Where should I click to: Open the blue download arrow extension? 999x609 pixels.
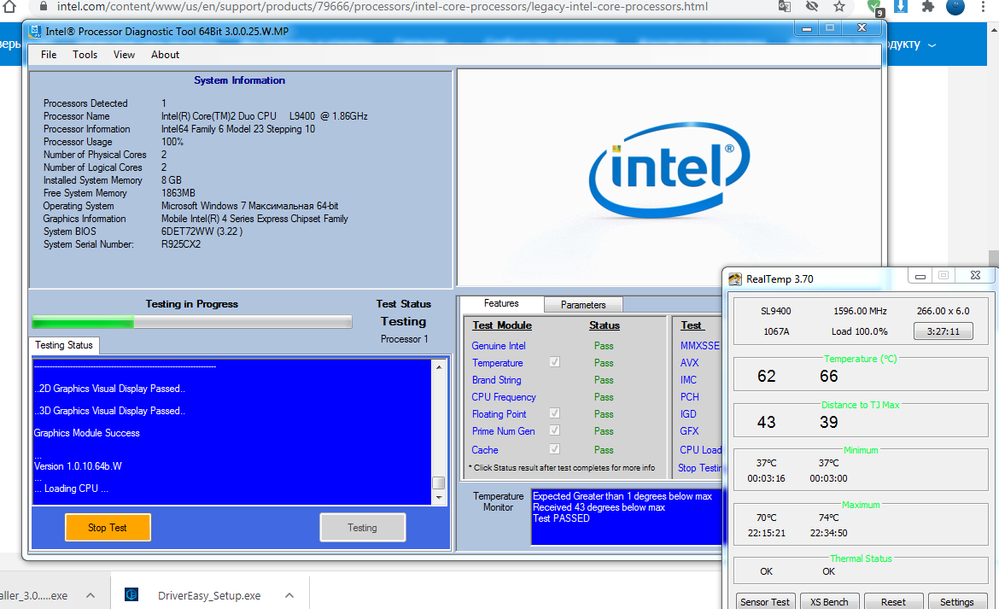click(901, 6)
